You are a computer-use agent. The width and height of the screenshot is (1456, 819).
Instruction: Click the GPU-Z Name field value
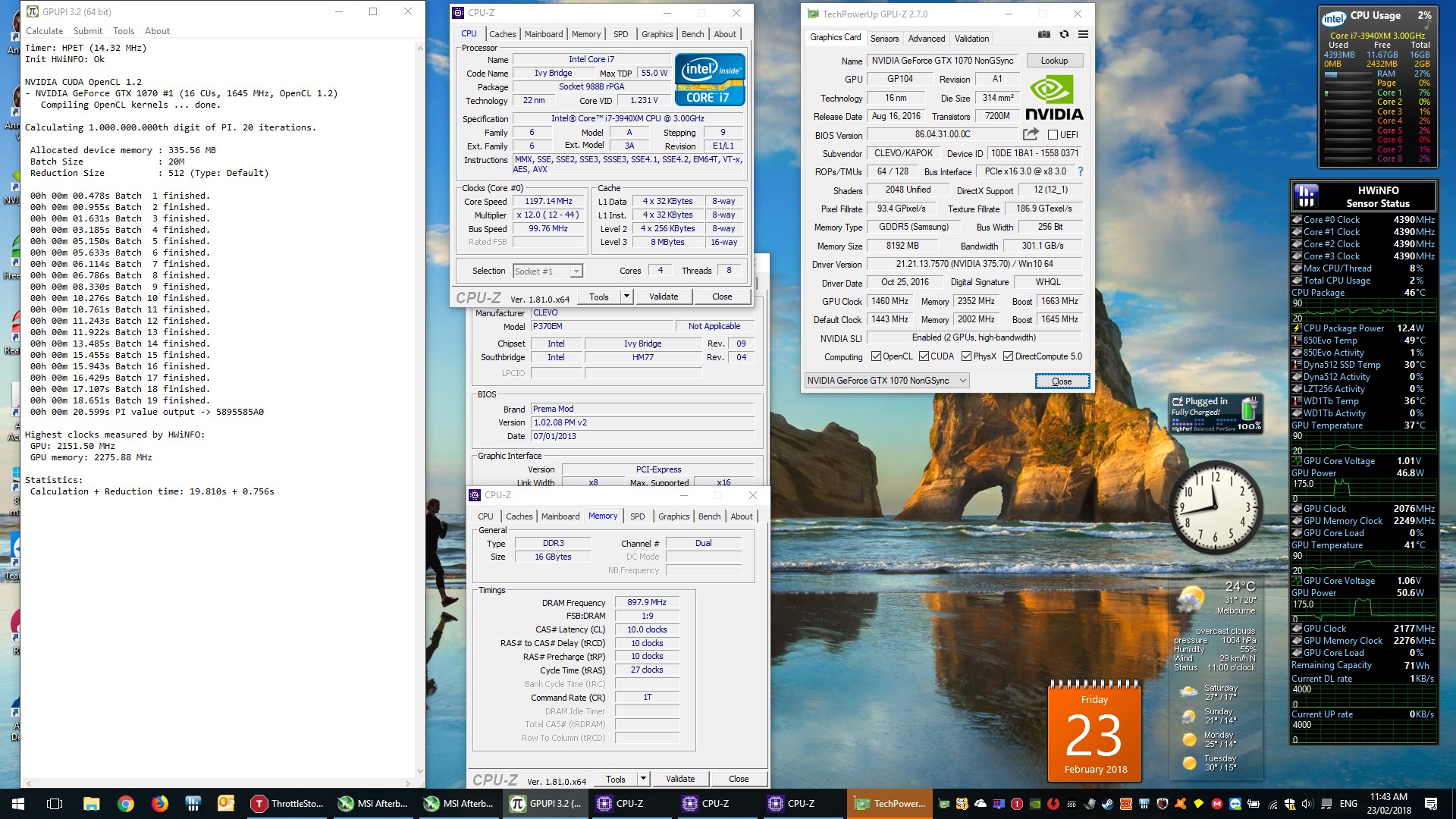coord(943,61)
